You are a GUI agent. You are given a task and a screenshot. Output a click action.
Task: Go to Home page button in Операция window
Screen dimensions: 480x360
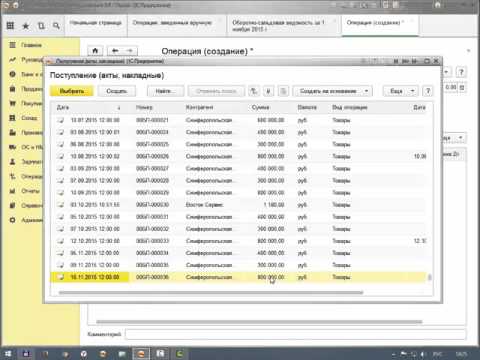[x=95, y=51]
